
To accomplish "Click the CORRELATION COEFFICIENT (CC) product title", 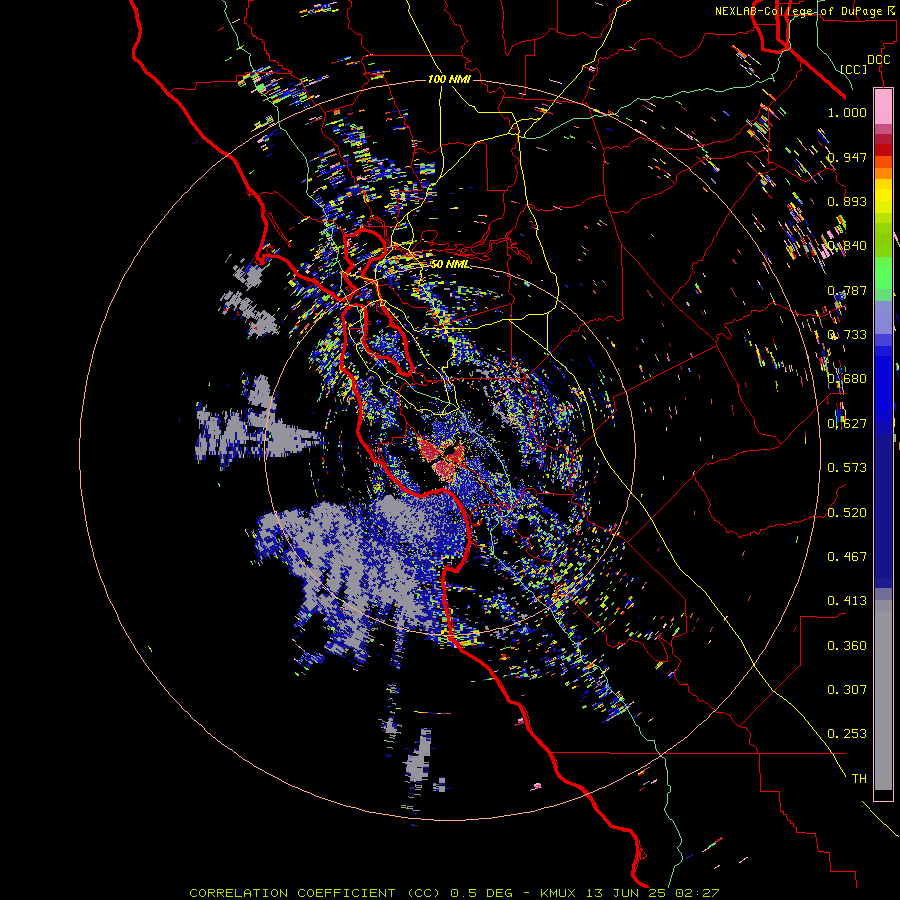I will click(315, 893).
